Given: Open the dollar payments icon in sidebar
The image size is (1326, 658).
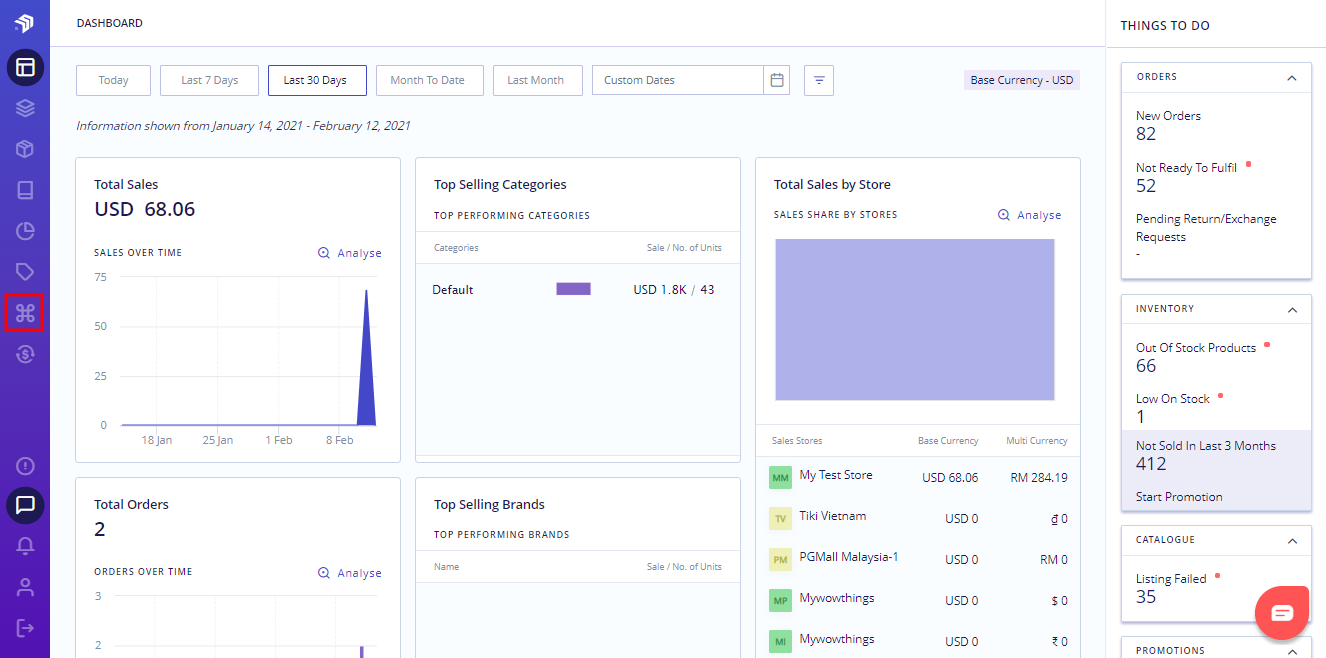Looking at the screenshot, I should pyautogui.click(x=25, y=353).
